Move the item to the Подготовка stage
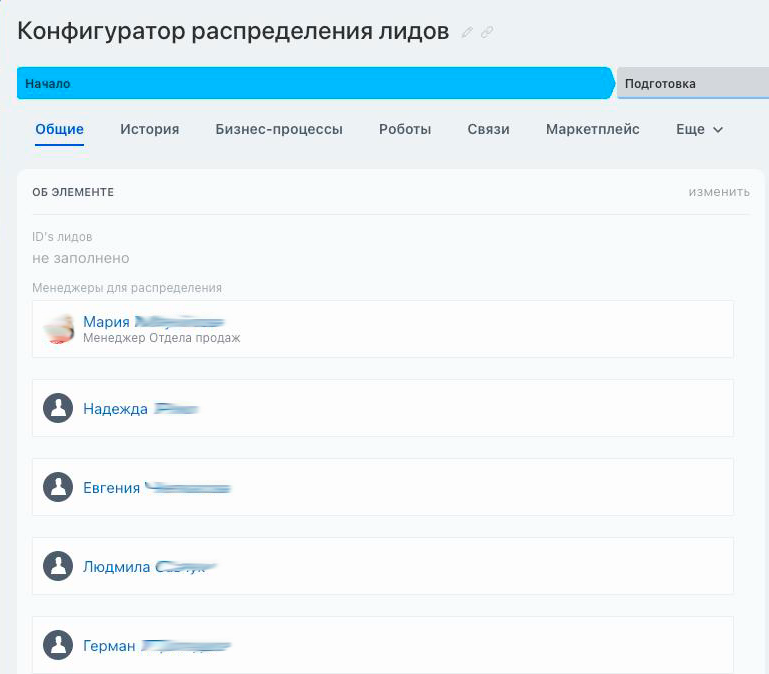Viewport: 769px width, 674px height. click(690, 84)
